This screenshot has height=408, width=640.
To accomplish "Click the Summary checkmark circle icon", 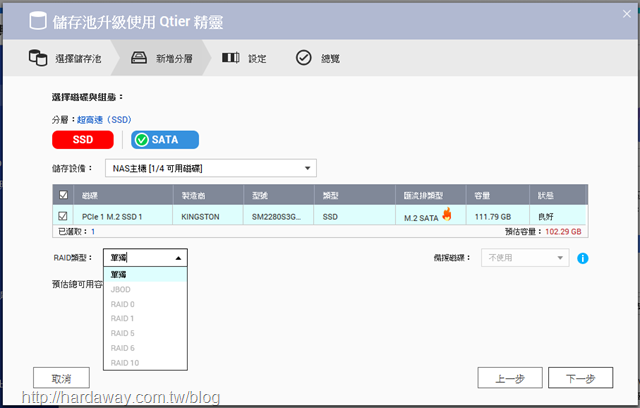I will click(x=303, y=58).
